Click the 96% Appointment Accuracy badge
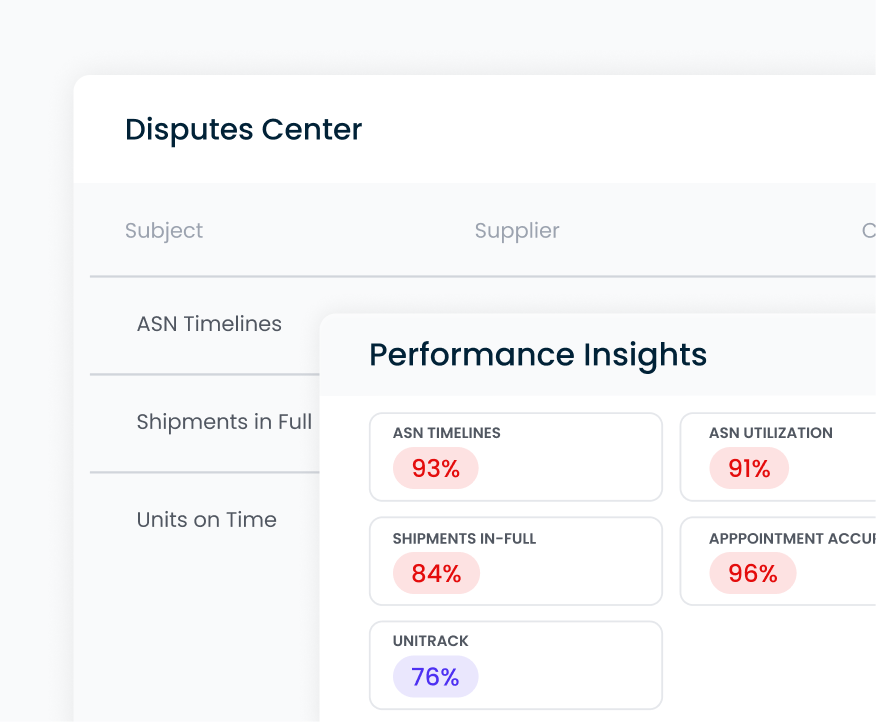The height and width of the screenshot is (722, 876). (753, 573)
